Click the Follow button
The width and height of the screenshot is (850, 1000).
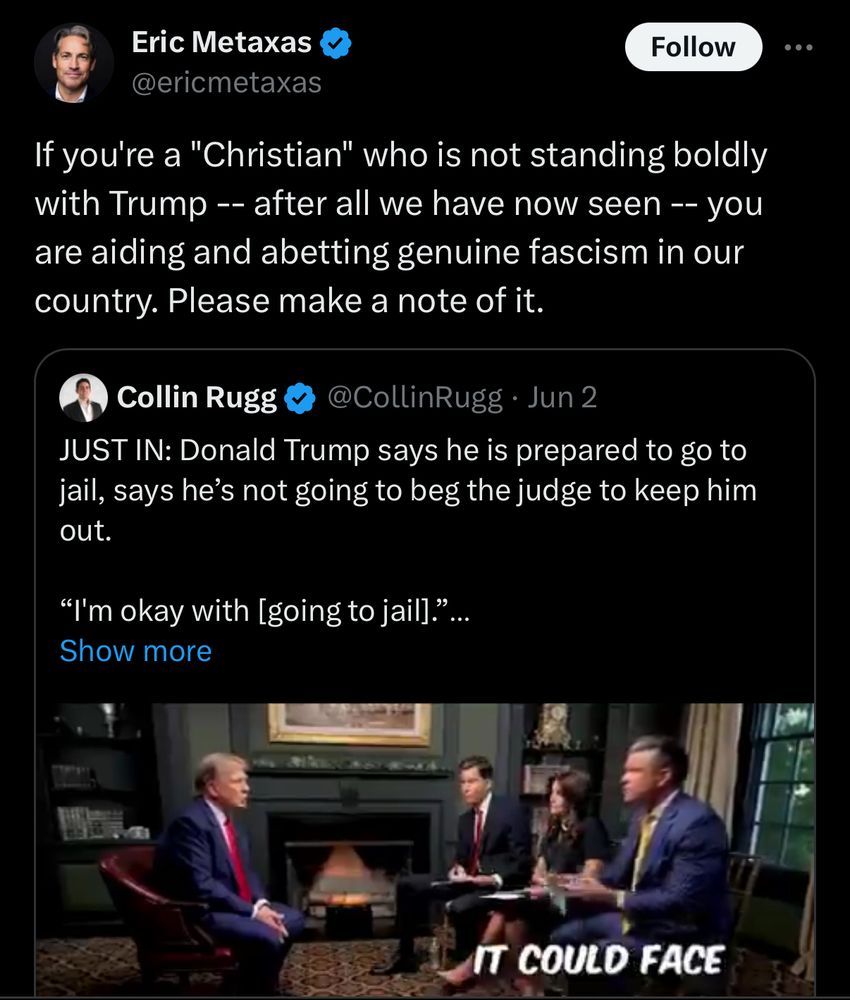(693, 47)
